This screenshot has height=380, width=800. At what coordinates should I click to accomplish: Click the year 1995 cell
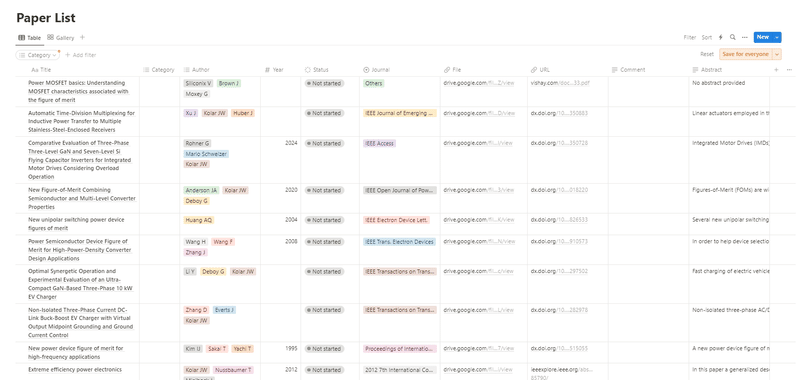[291, 349]
